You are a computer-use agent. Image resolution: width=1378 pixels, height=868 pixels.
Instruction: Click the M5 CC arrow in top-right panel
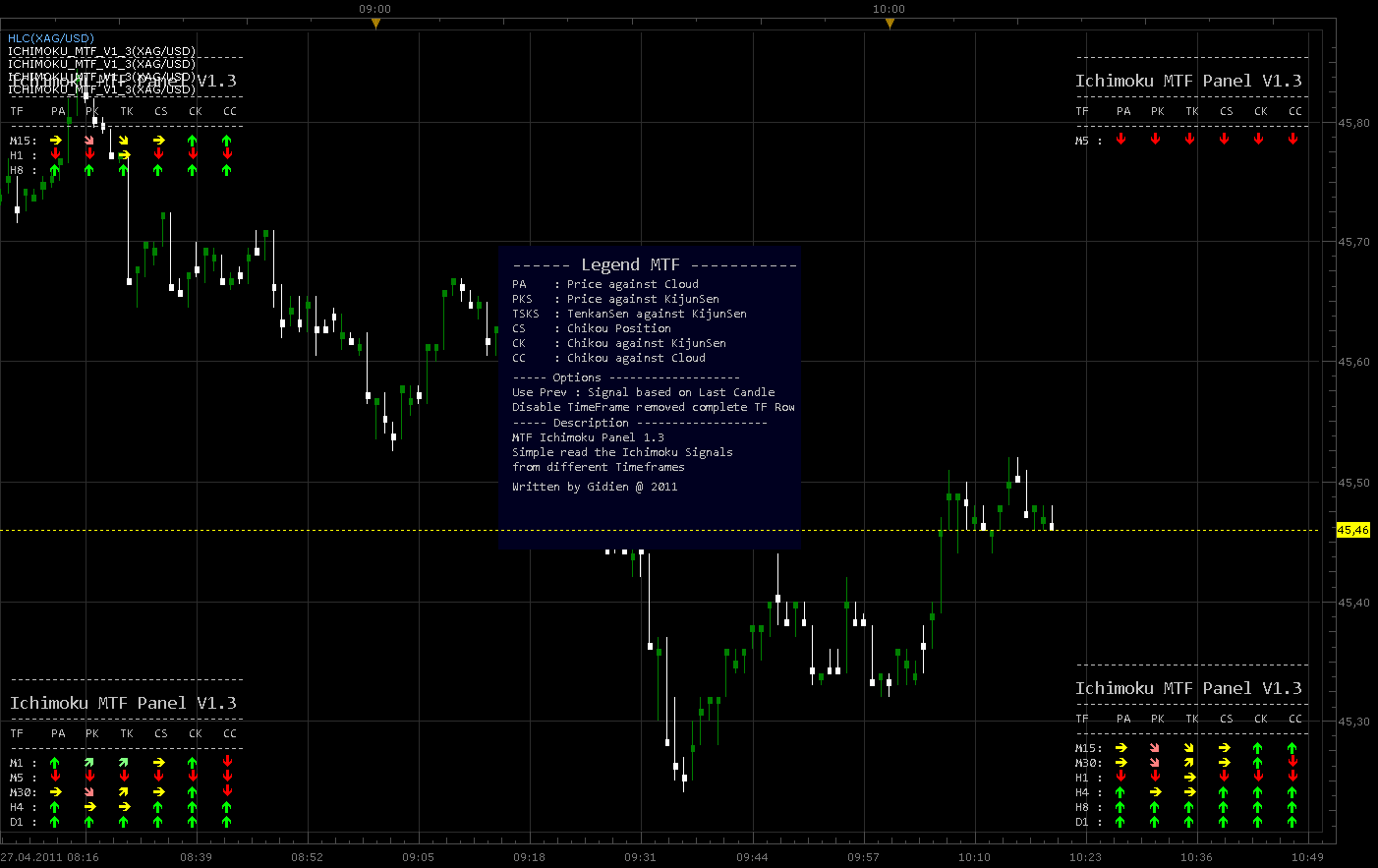pos(1292,139)
